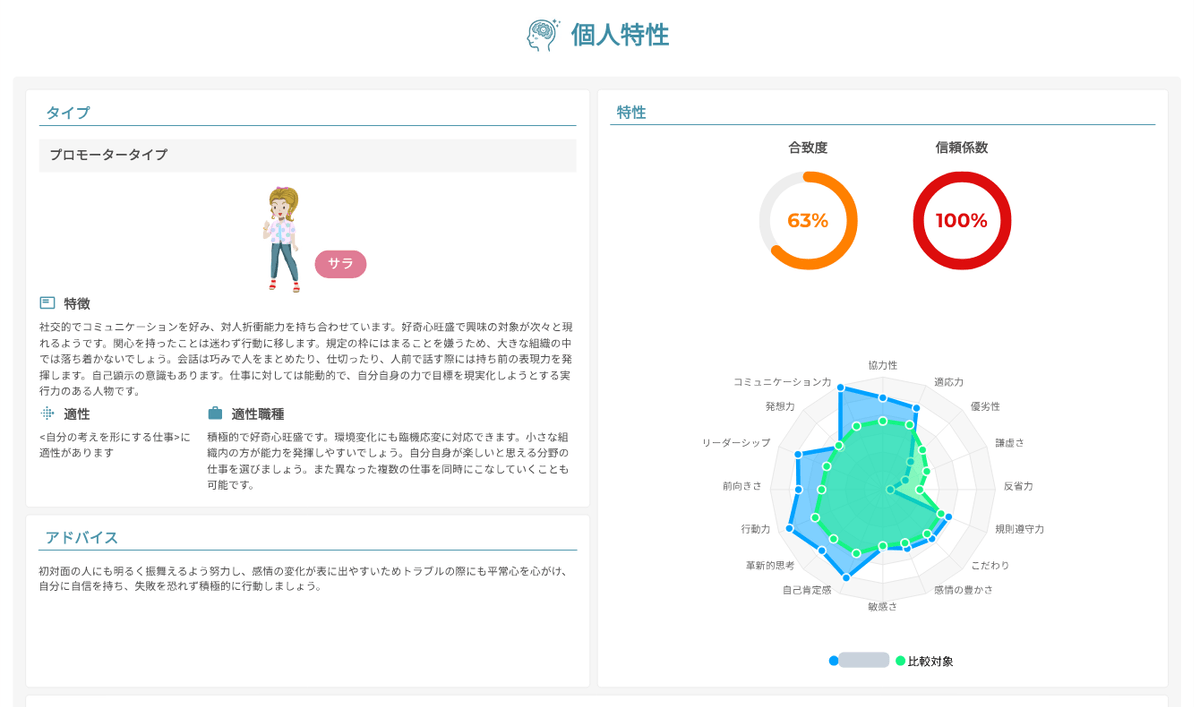Click the 発想力 radar axis label

(780, 407)
